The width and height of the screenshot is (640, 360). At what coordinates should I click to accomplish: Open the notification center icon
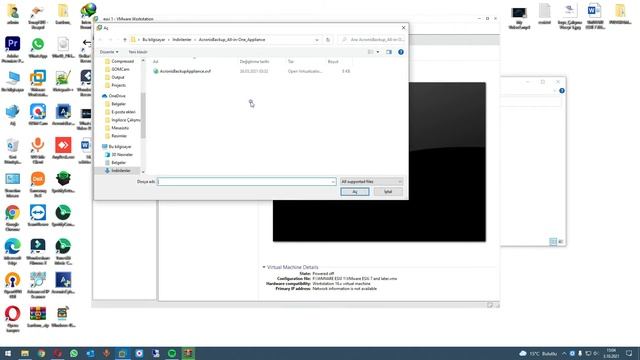coord(629,353)
